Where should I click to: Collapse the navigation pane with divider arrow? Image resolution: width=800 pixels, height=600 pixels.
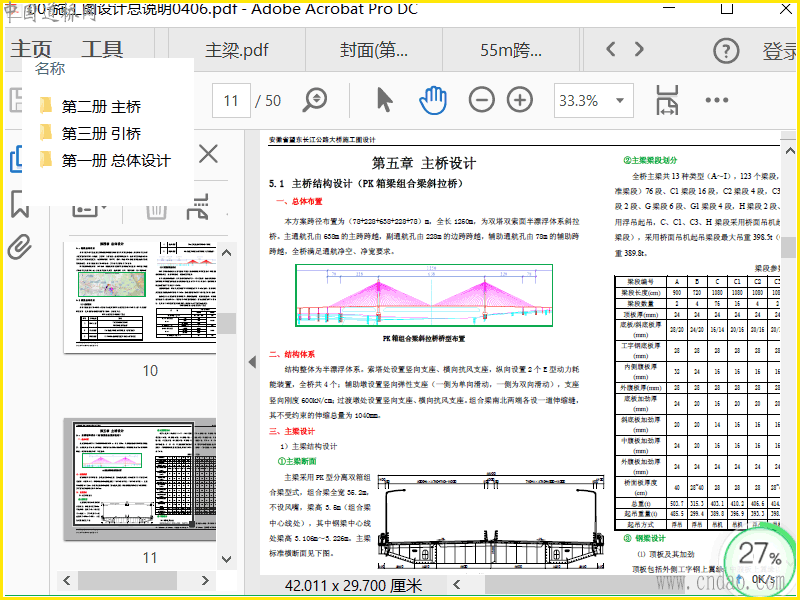[252, 361]
